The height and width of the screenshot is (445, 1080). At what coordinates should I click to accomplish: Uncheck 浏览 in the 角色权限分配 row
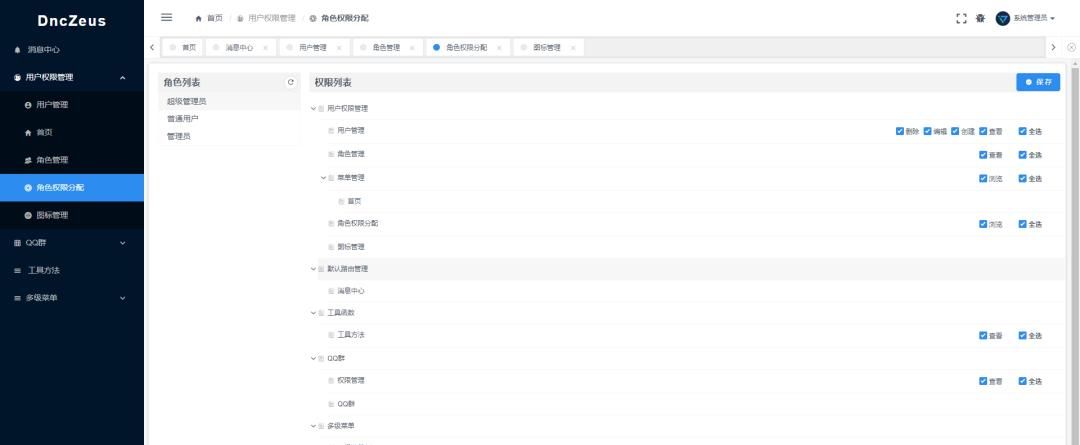pyautogui.click(x=983, y=224)
